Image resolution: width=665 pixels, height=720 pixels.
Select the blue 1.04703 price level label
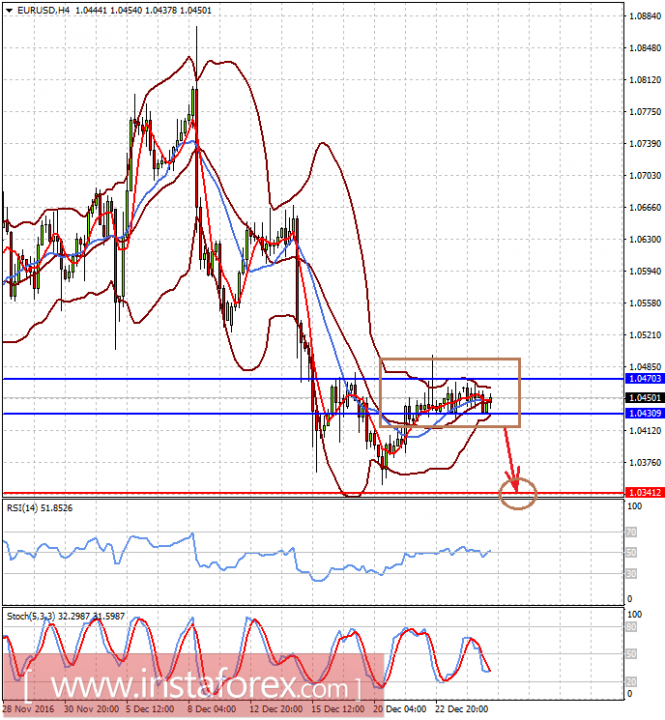[645, 379]
